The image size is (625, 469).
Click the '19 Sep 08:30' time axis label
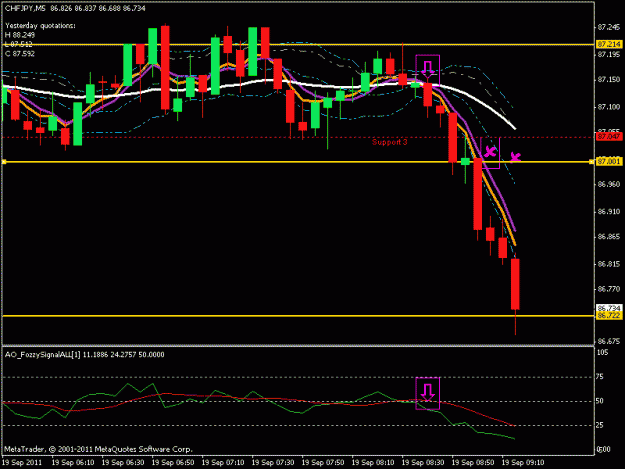pyautogui.click(x=423, y=463)
